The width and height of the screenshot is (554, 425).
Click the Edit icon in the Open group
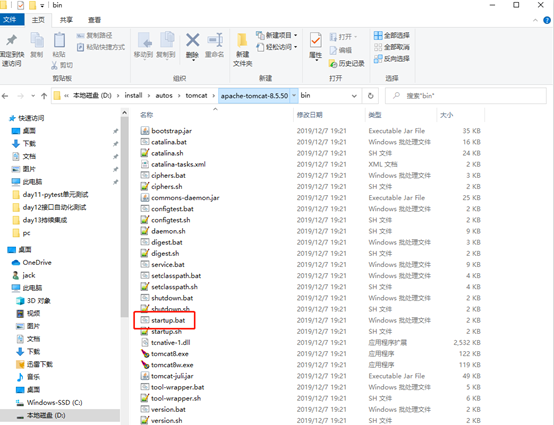(x=333, y=50)
